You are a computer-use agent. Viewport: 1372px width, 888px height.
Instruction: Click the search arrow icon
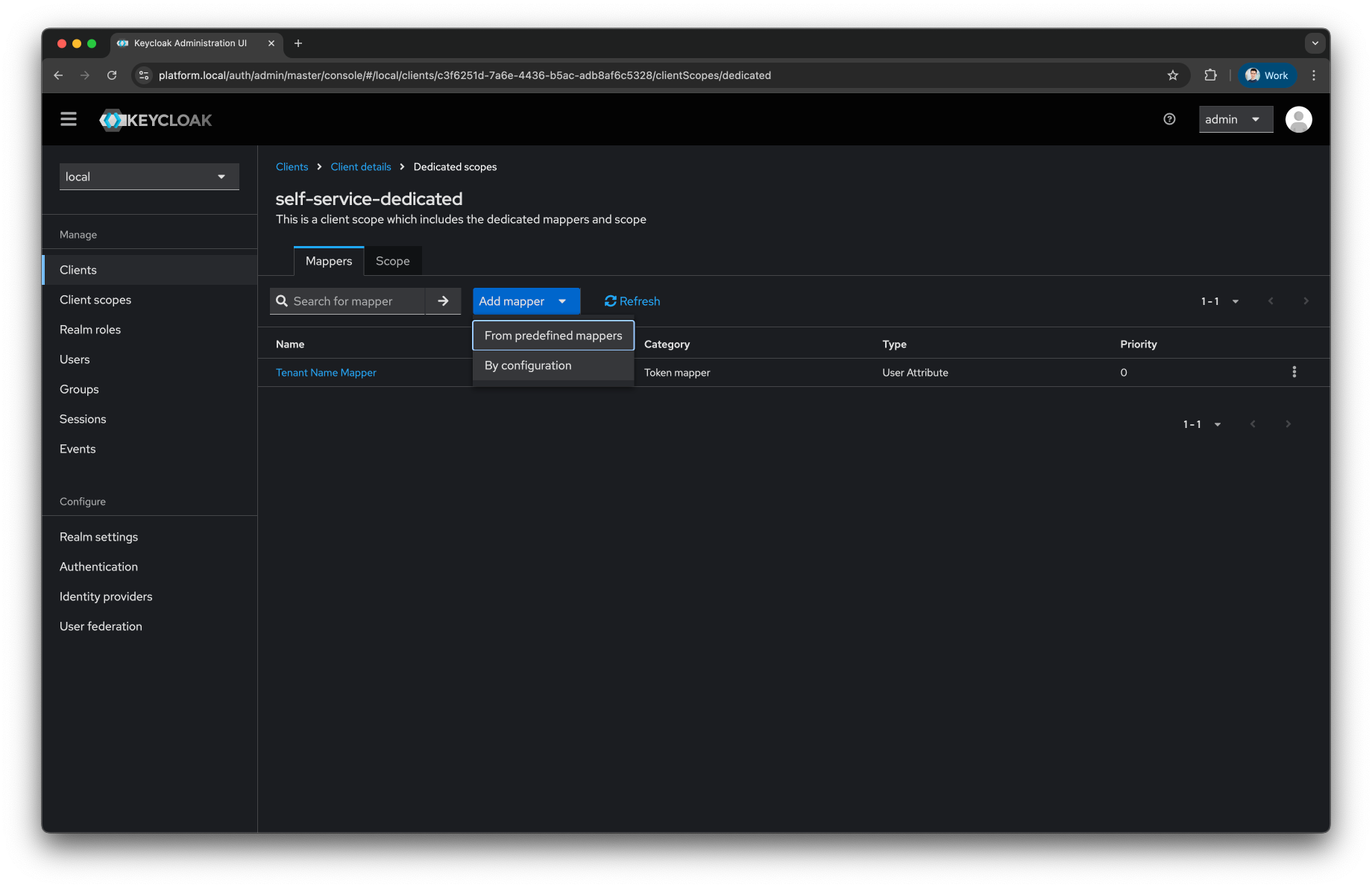pos(443,300)
